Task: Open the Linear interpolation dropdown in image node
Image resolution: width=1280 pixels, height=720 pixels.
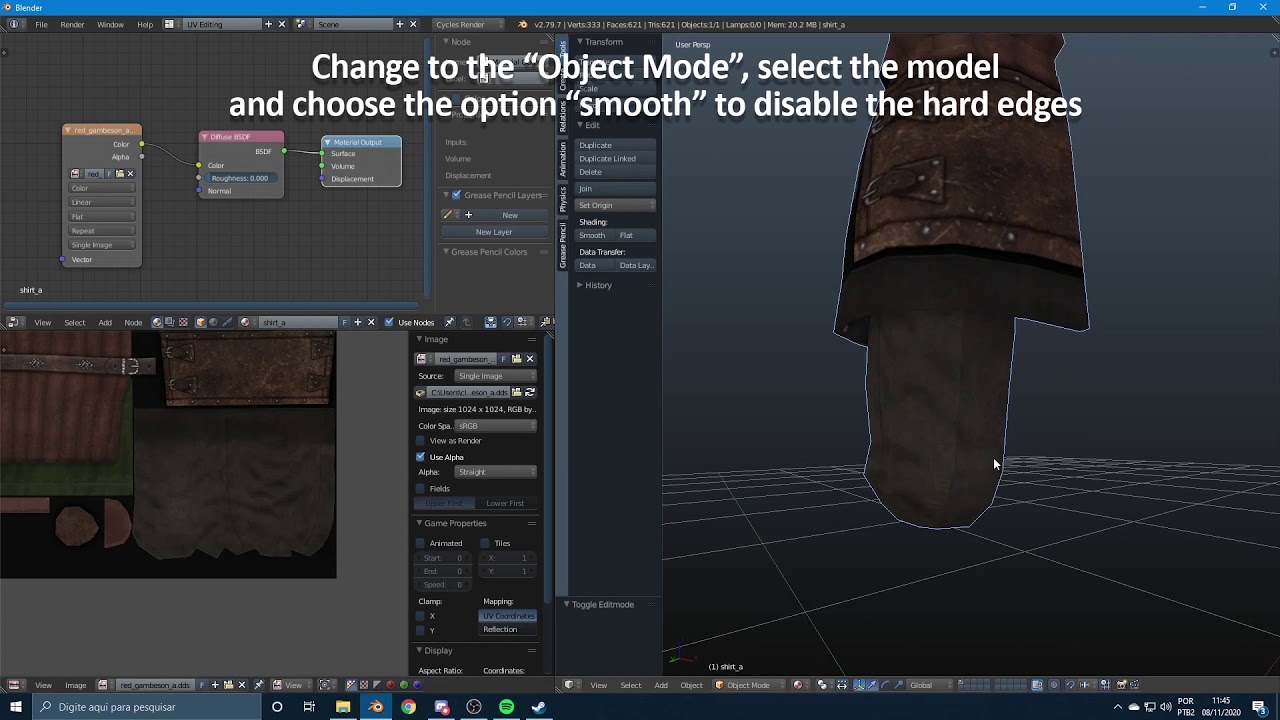Action: [102, 202]
